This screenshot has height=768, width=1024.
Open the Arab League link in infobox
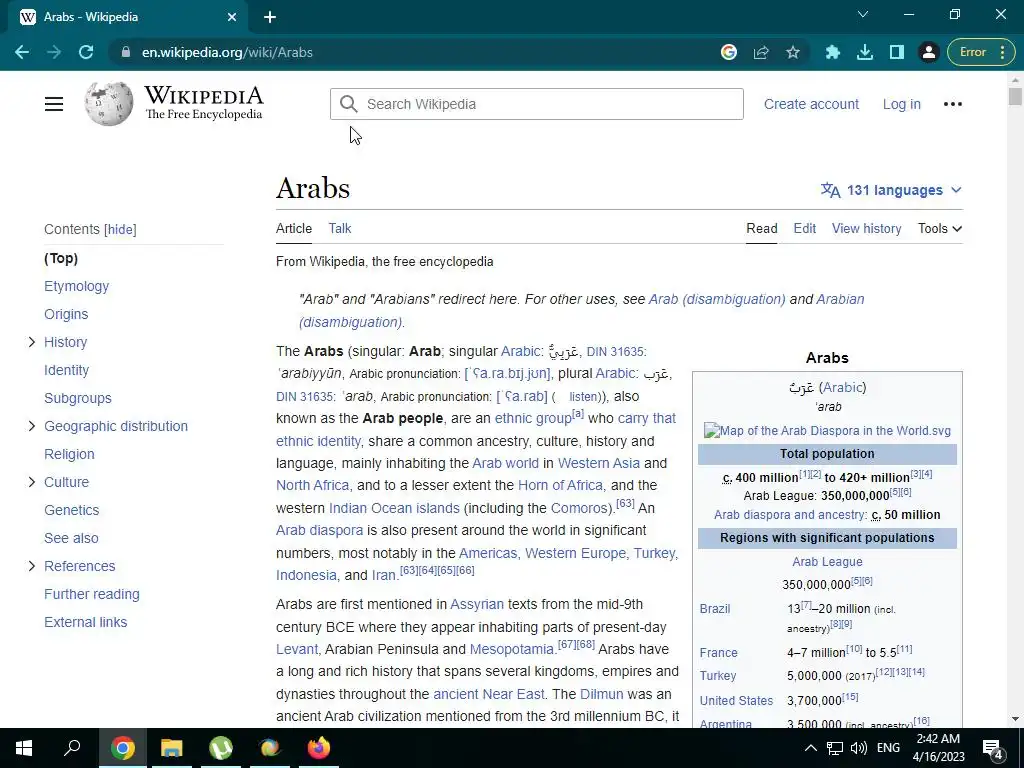827,562
